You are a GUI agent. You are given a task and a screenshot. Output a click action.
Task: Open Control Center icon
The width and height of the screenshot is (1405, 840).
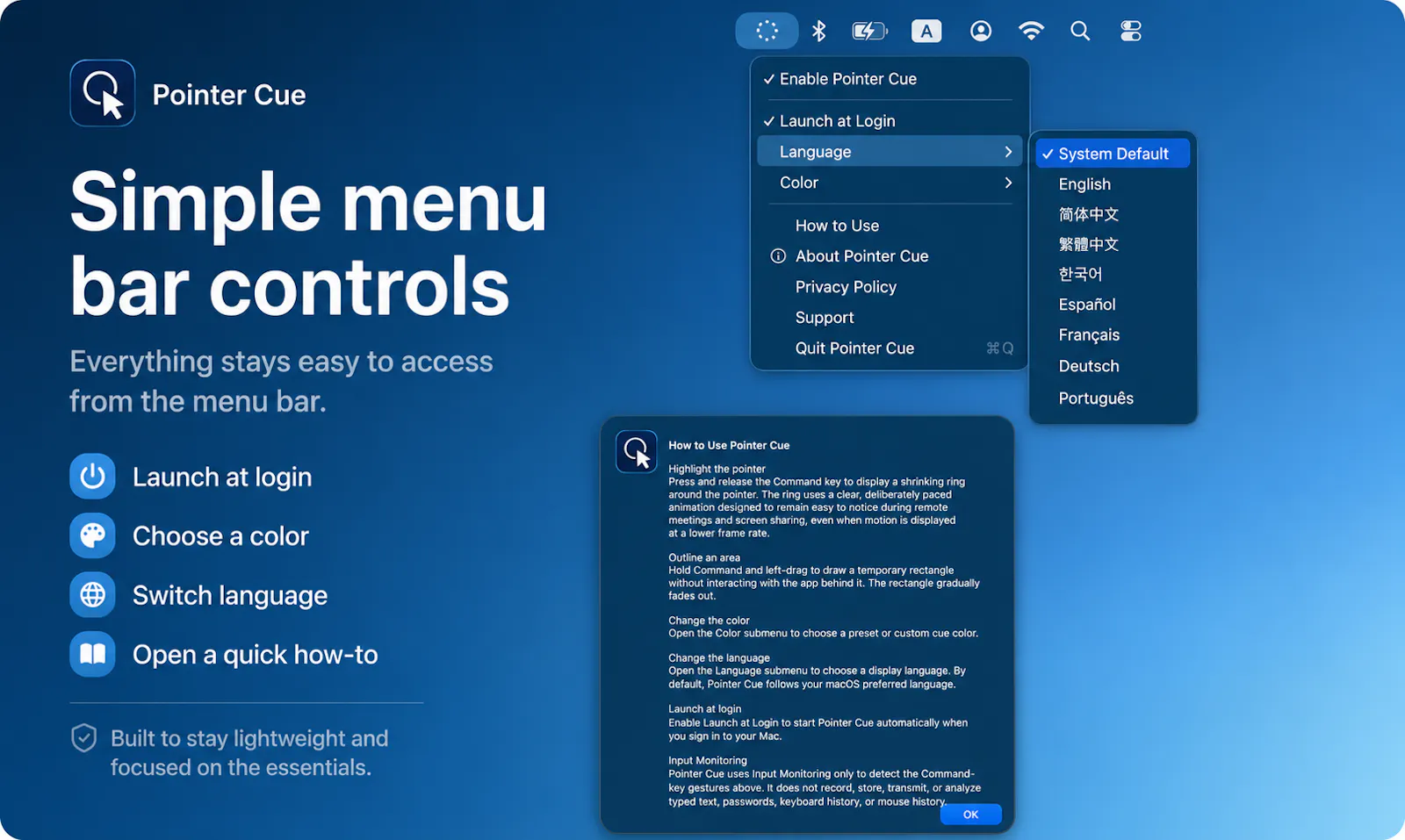point(1131,31)
